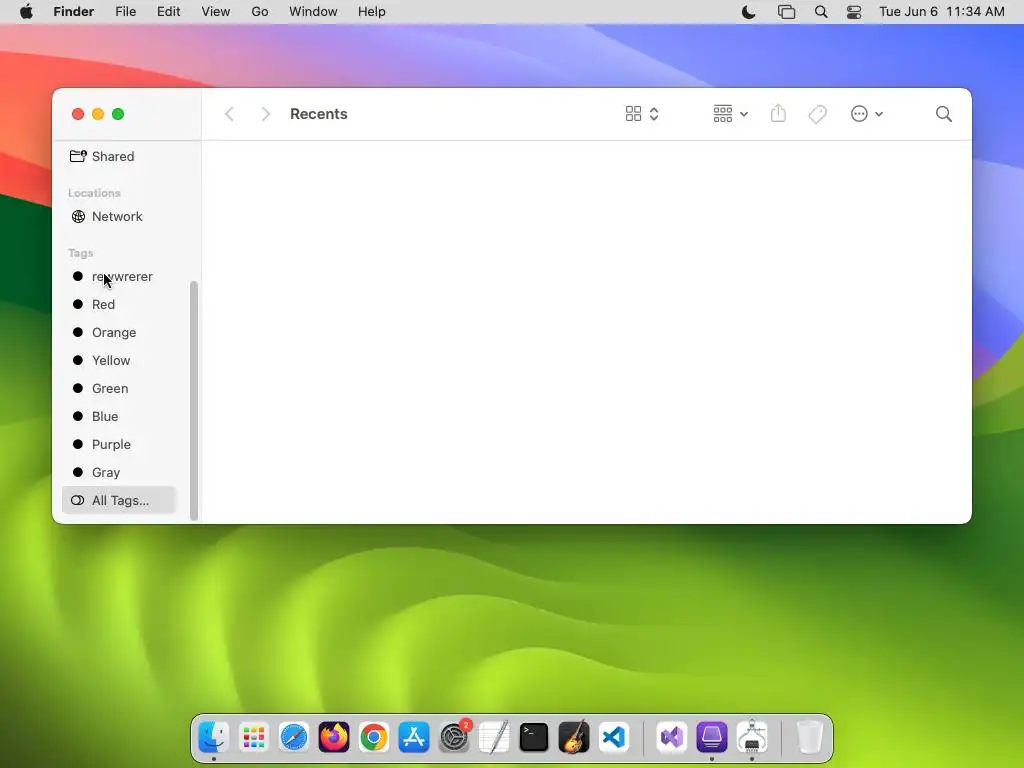The width and height of the screenshot is (1024, 768).
Task: Launch Visual Studio from the Dock
Action: click(x=671, y=737)
